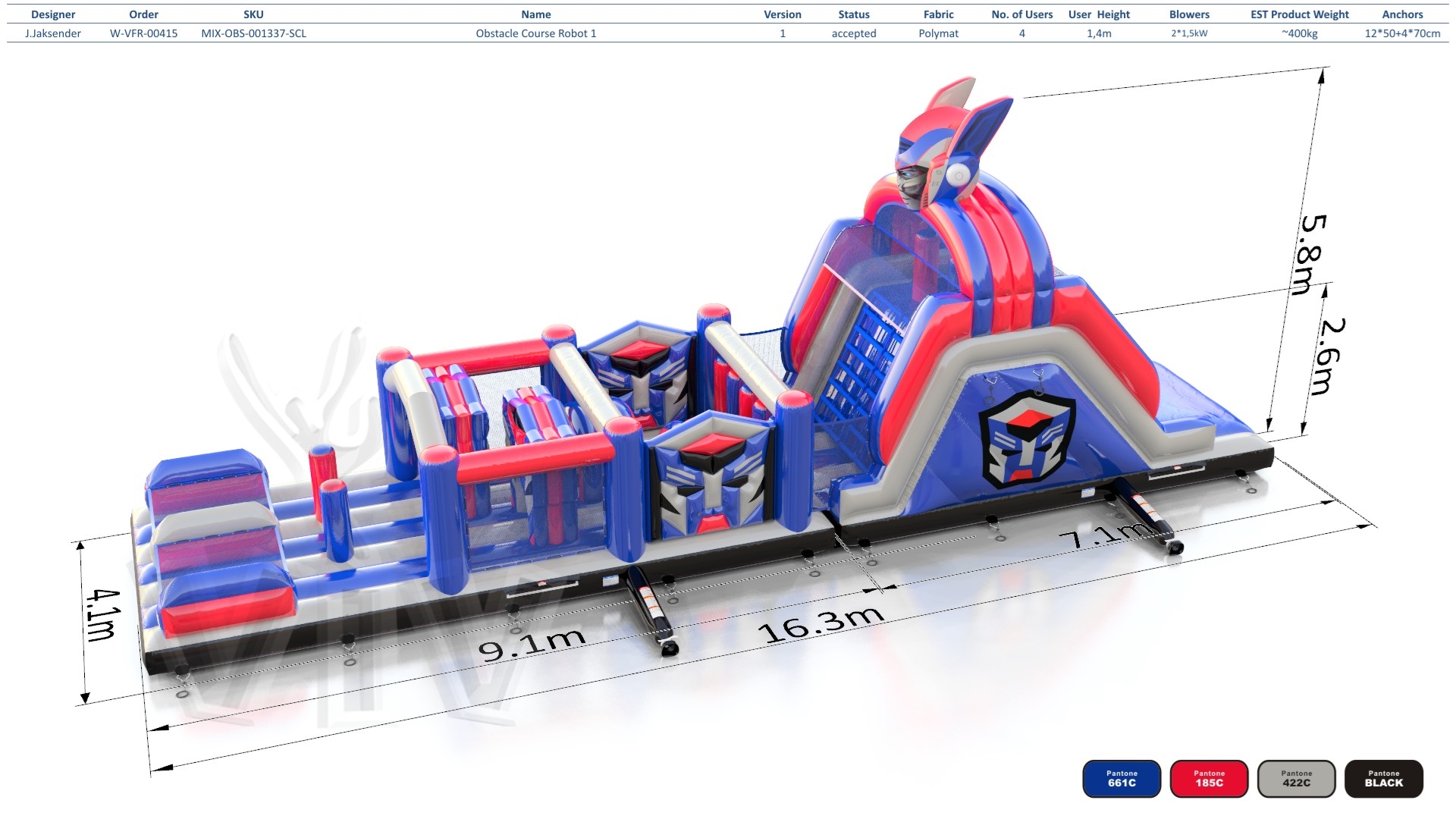
Task: Click the fabric value 'Polymat'
Action: 939,33
